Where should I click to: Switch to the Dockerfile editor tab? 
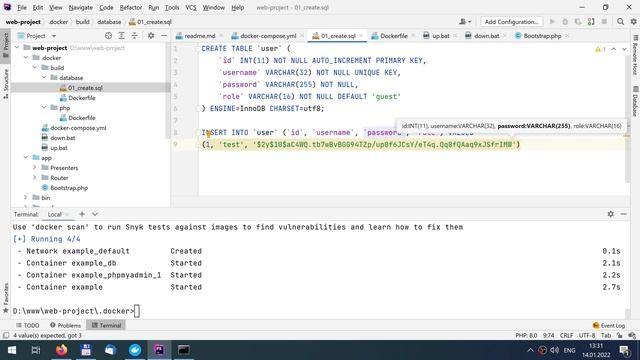(x=393, y=36)
